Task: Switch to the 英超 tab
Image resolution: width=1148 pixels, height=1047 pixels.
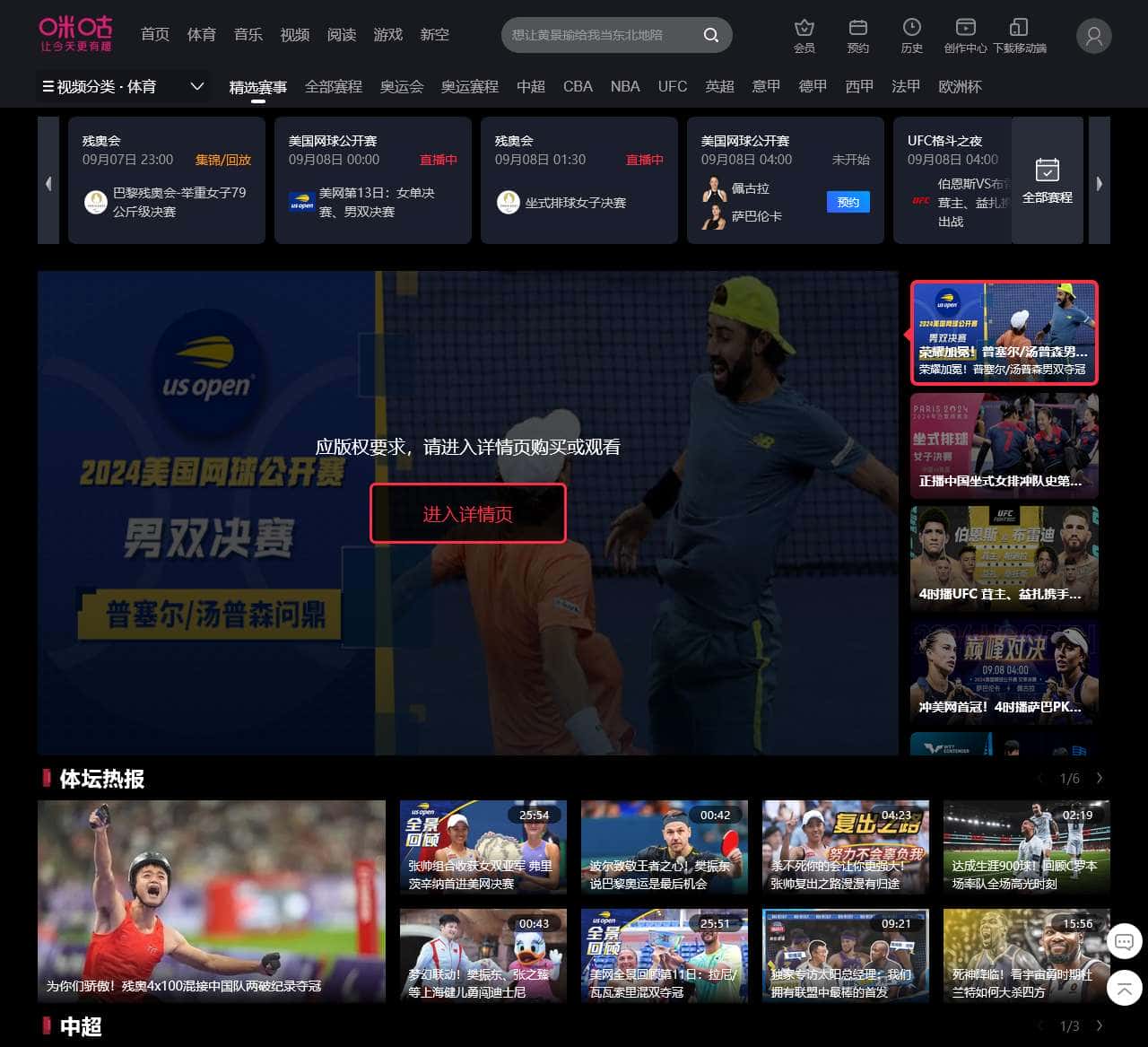Action: coord(719,87)
